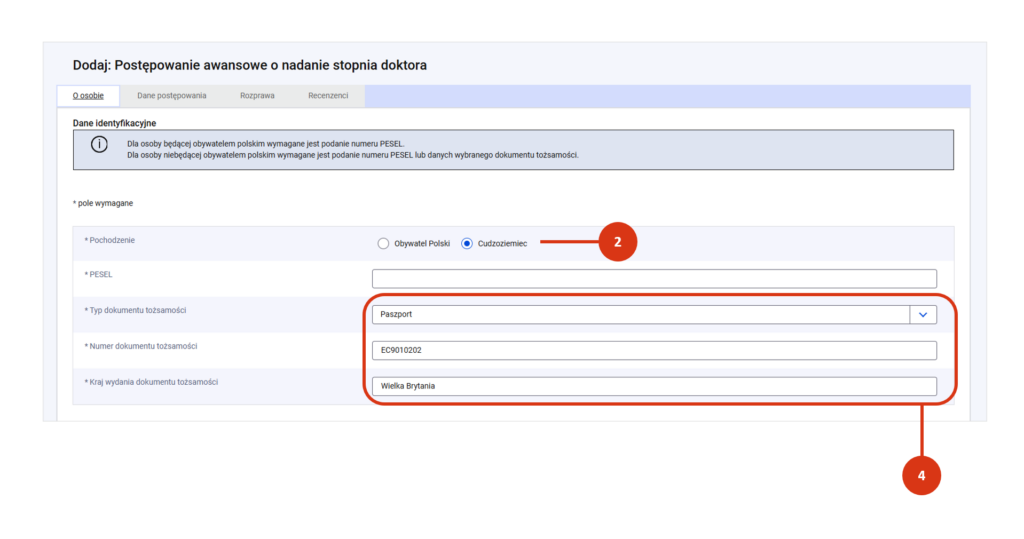Open the Dane postępowania tab
The width and height of the screenshot is (1024, 539).
coord(171,96)
